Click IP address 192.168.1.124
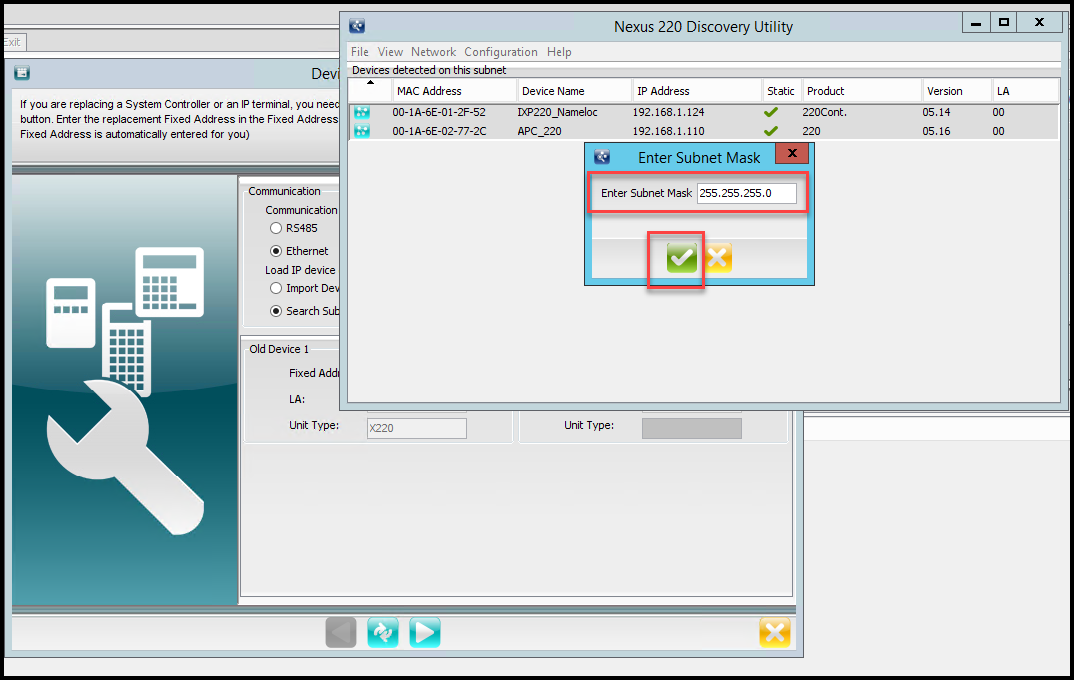The height and width of the screenshot is (680, 1074). click(668, 112)
